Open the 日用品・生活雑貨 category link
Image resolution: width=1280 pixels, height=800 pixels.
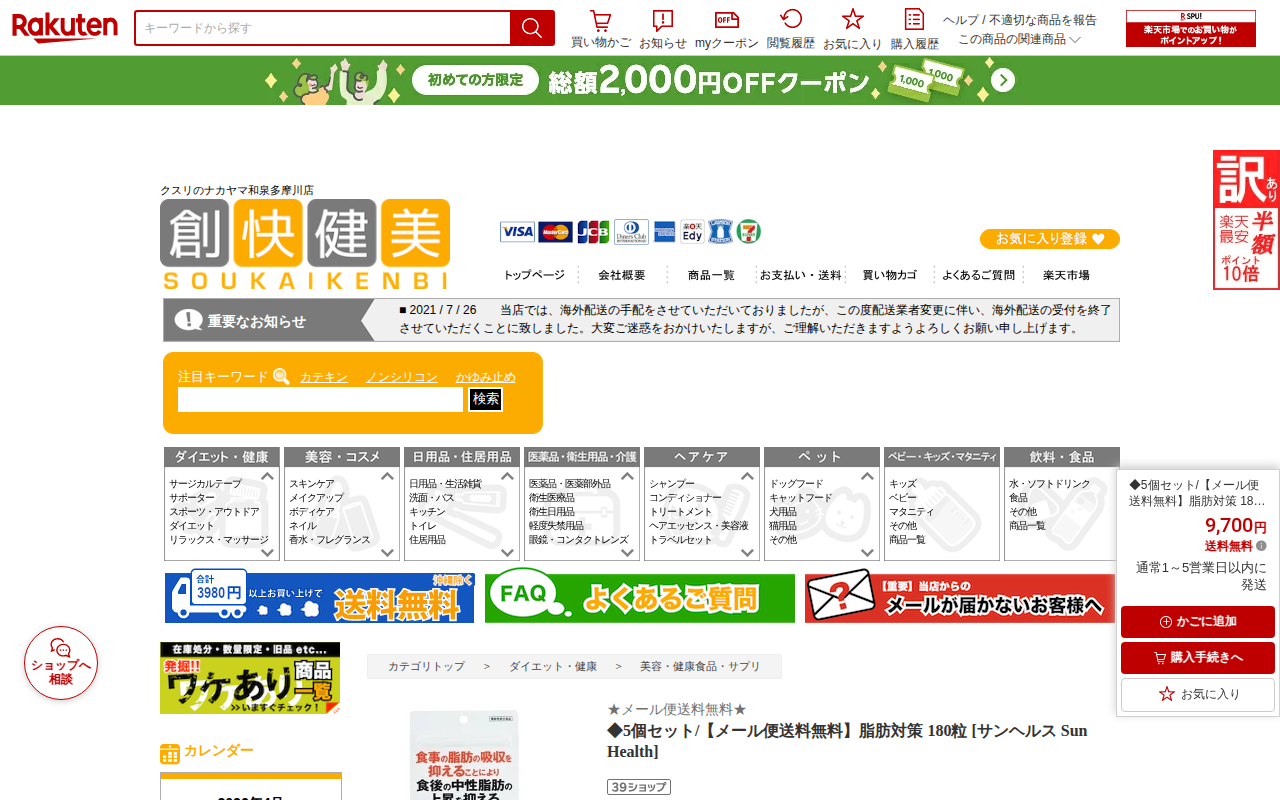click(445, 484)
